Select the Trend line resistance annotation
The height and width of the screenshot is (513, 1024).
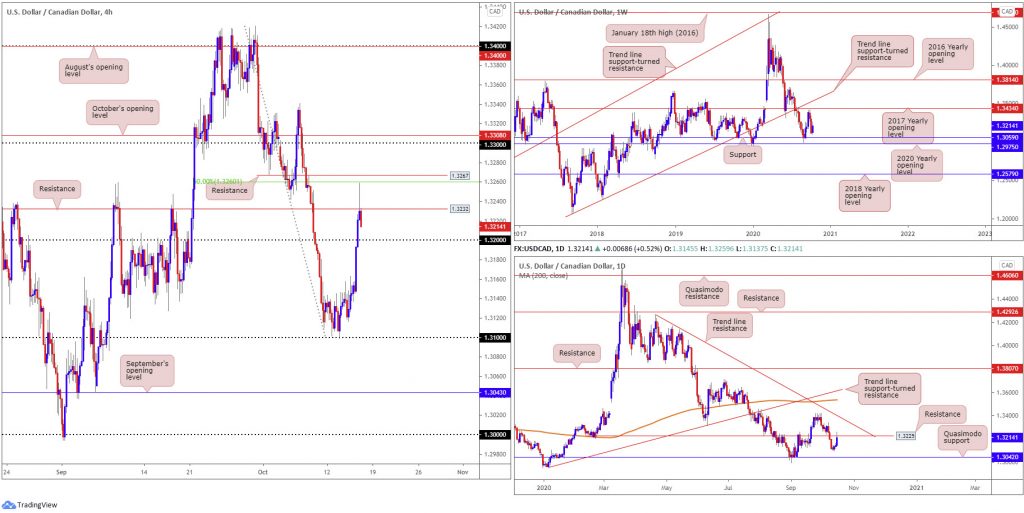click(728, 324)
